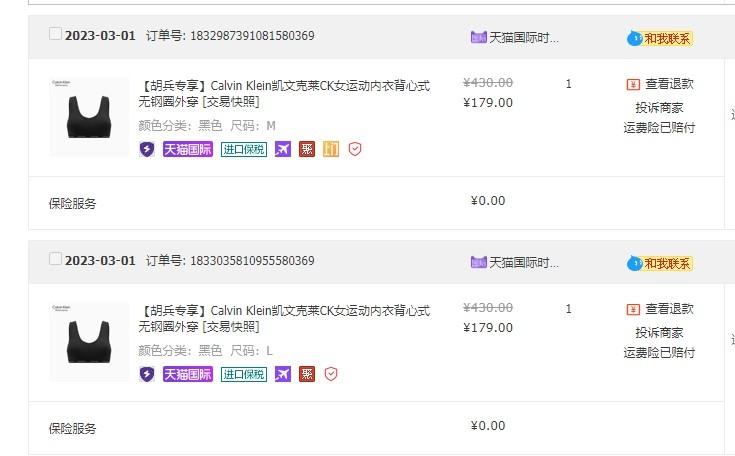Click 和我联系 button for first order
The width and height of the screenshot is (735, 456).
(x=660, y=38)
